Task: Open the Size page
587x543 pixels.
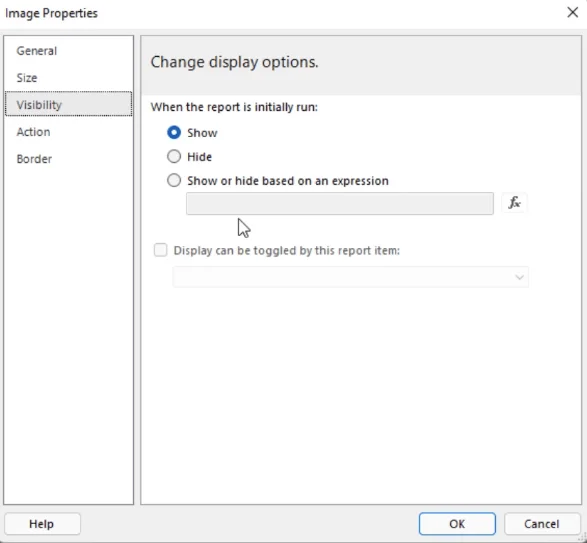Action: click(x=27, y=78)
